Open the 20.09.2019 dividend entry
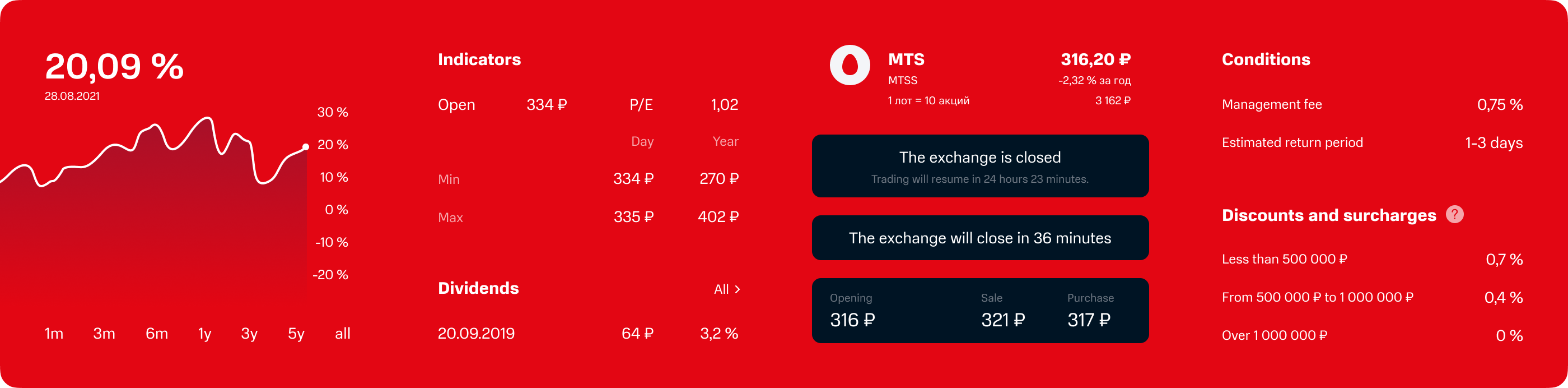The height and width of the screenshot is (388, 1568). 476,334
